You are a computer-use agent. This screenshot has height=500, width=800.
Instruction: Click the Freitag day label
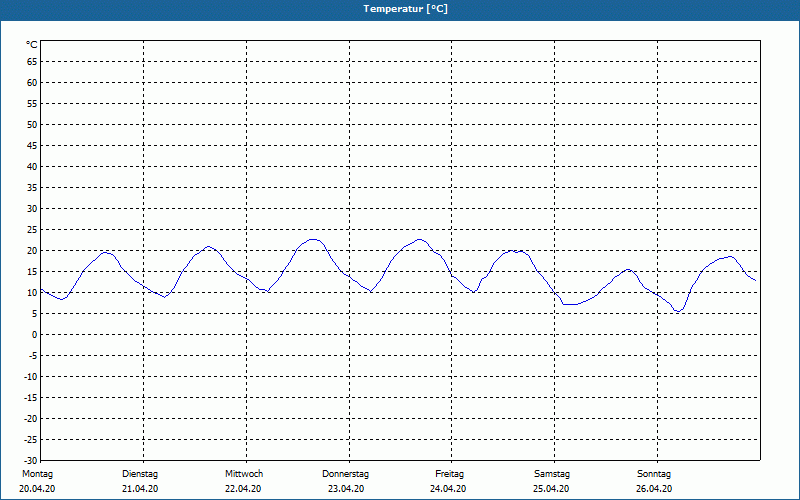(449, 474)
